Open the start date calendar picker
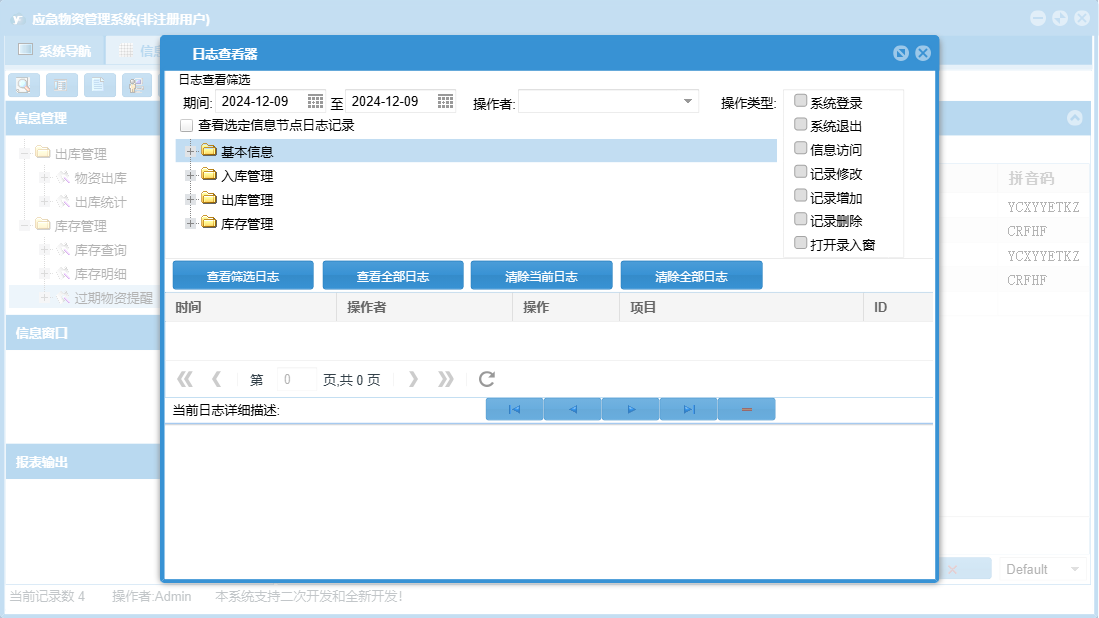1099x618 pixels. click(x=315, y=101)
